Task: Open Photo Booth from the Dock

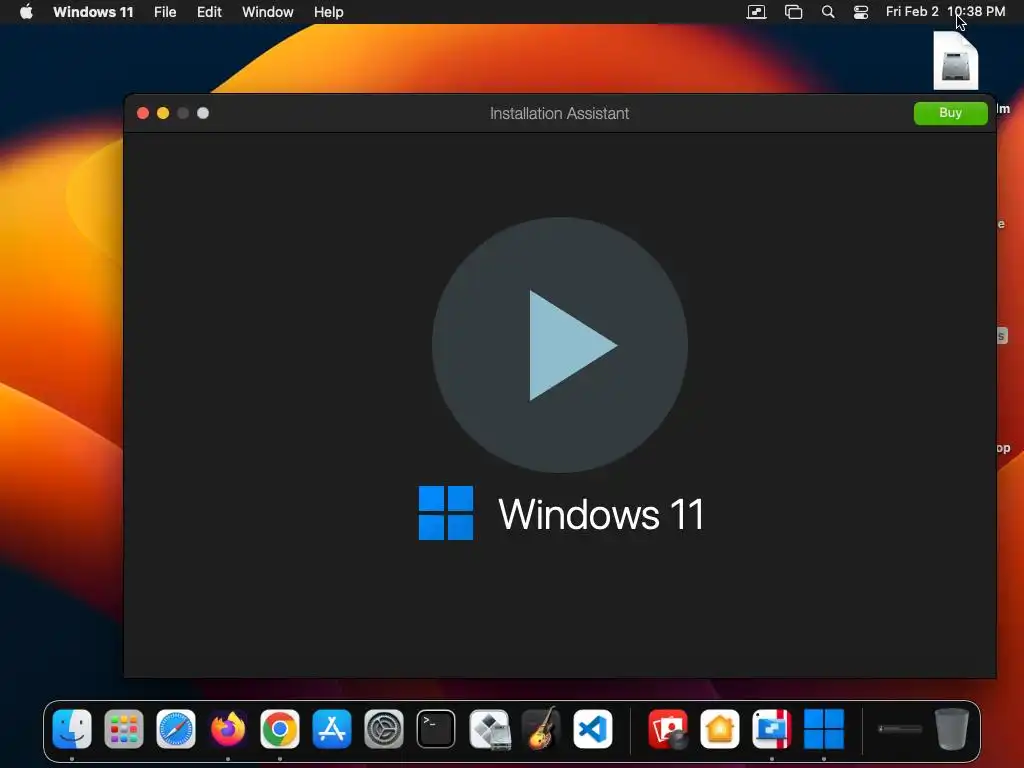Action: coord(667,728)
